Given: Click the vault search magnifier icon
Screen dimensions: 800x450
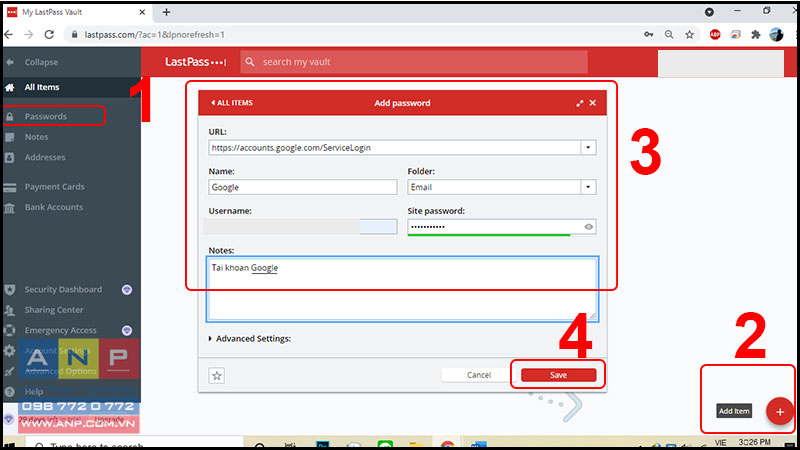Looking at the screenshot, I should pyautogui.click(x=249, y=62).
